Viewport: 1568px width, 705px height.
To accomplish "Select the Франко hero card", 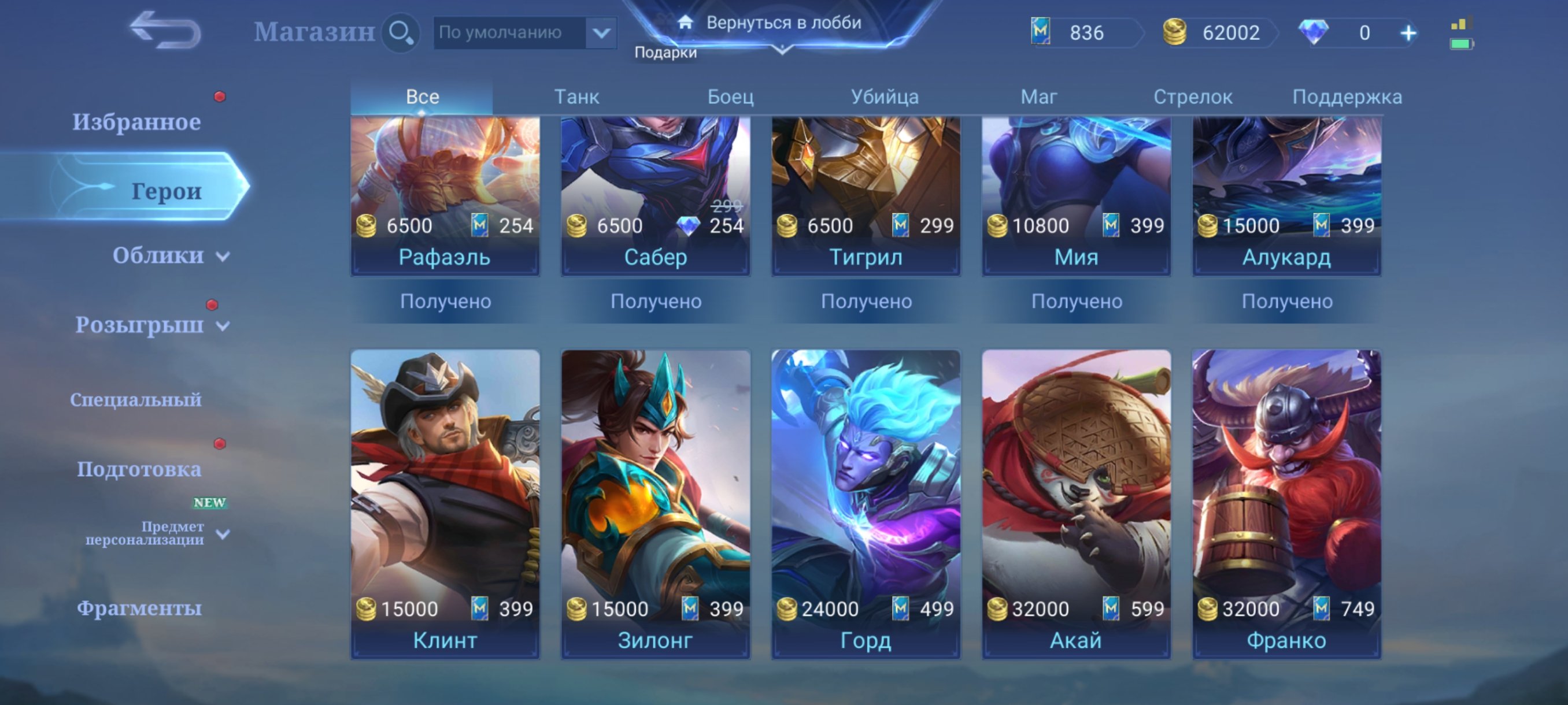I will click(1286, 504).
